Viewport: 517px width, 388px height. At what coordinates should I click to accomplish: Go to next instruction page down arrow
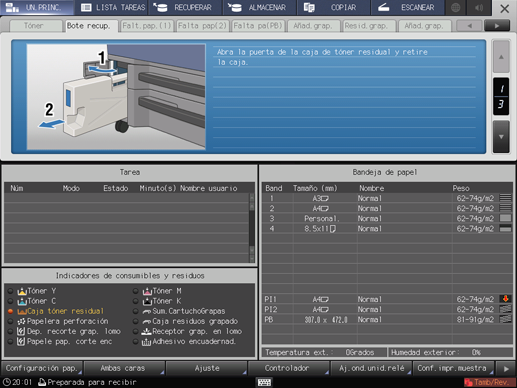501,137
